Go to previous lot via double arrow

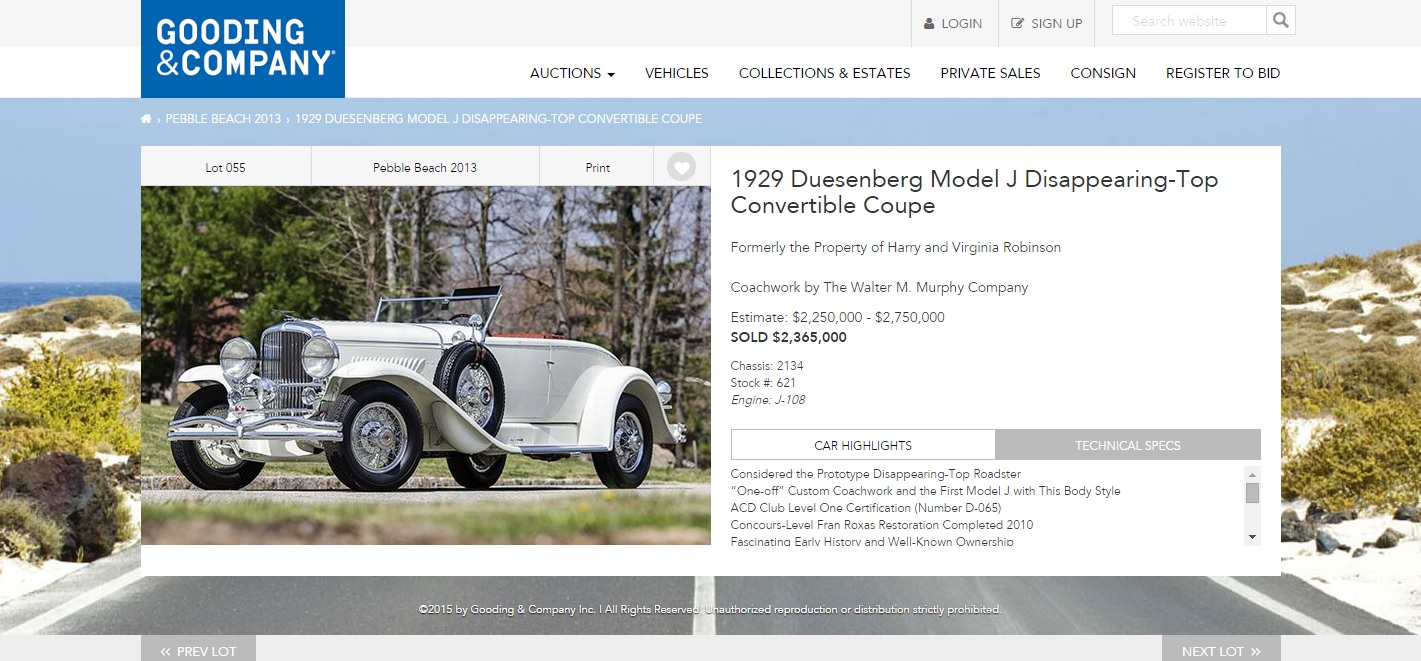click(x=166, y=651)
